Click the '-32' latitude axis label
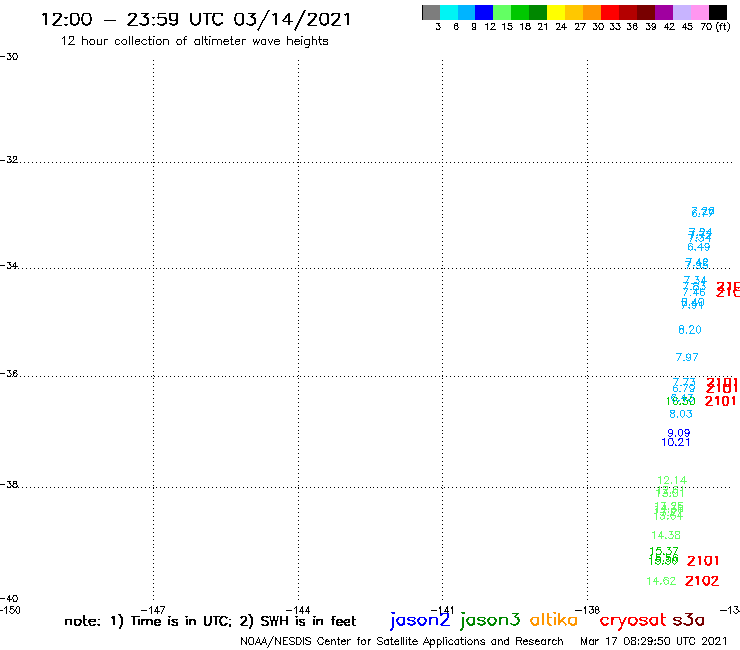This screenshot has width=740, height=650. [x=9, y=160]
